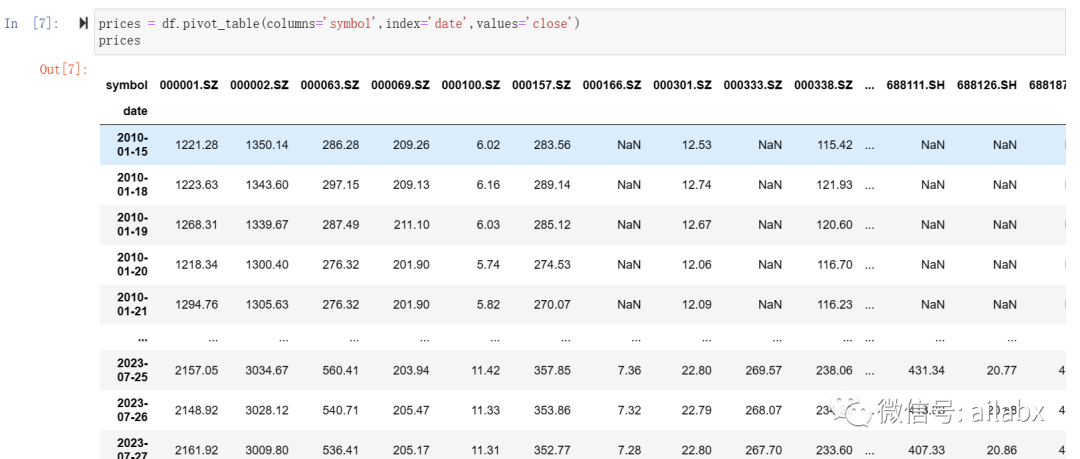The width and height of the screenshot is (1080, 459).
Task: Click the cell showing 560.41
Action: pos(341,370)
